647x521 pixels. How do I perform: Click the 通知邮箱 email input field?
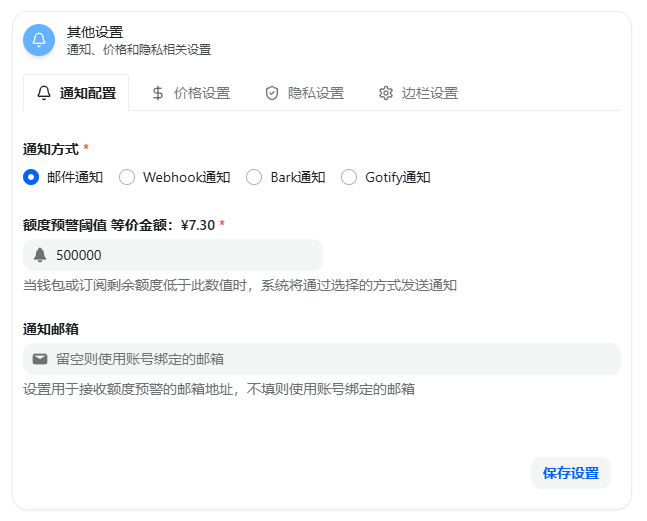coord(330,359)
